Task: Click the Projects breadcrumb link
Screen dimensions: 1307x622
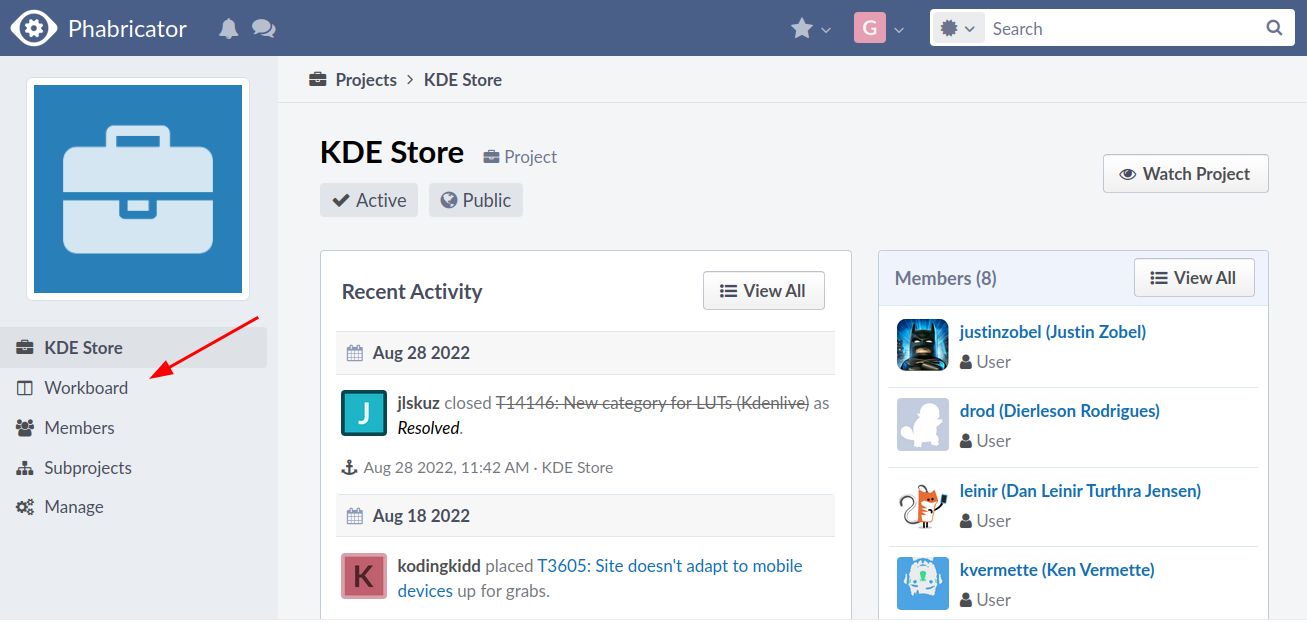Action: [365, 80]
